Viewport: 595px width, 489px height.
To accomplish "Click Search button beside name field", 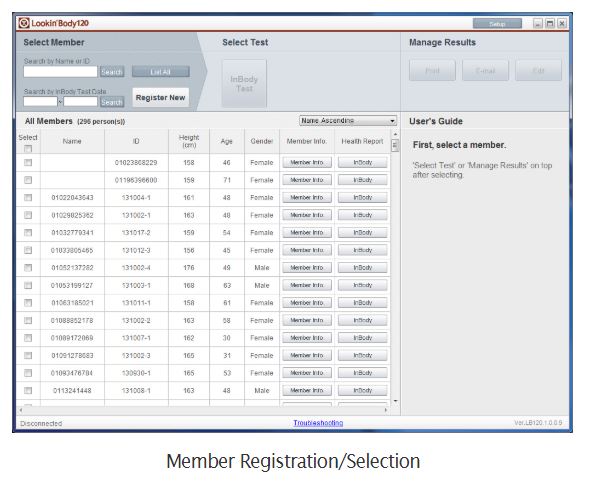I will point(112,72).
